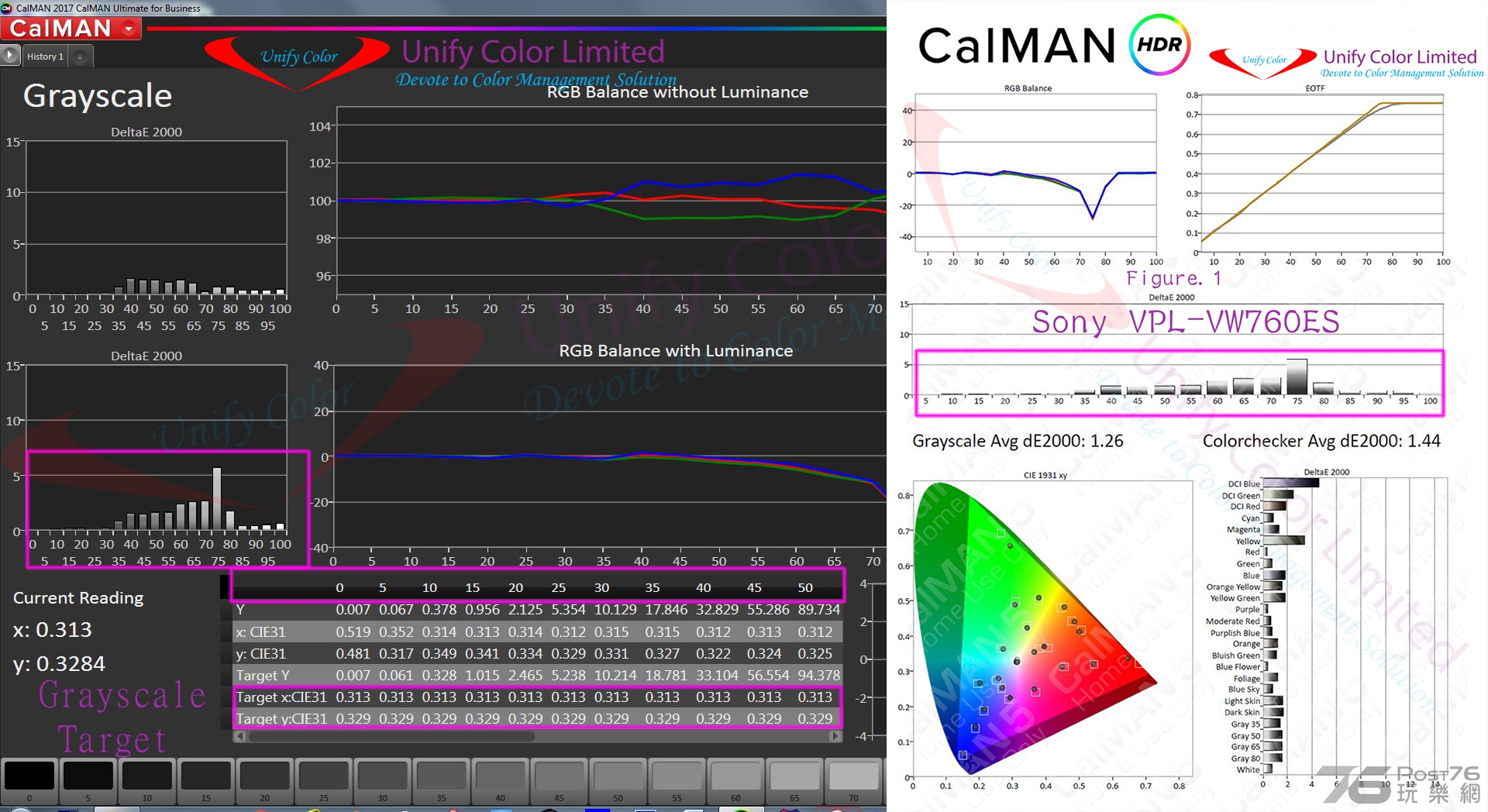Click table cell with value 0.519
The height and width of the screenshot is (812, 1488).
(x=353, y=632)
